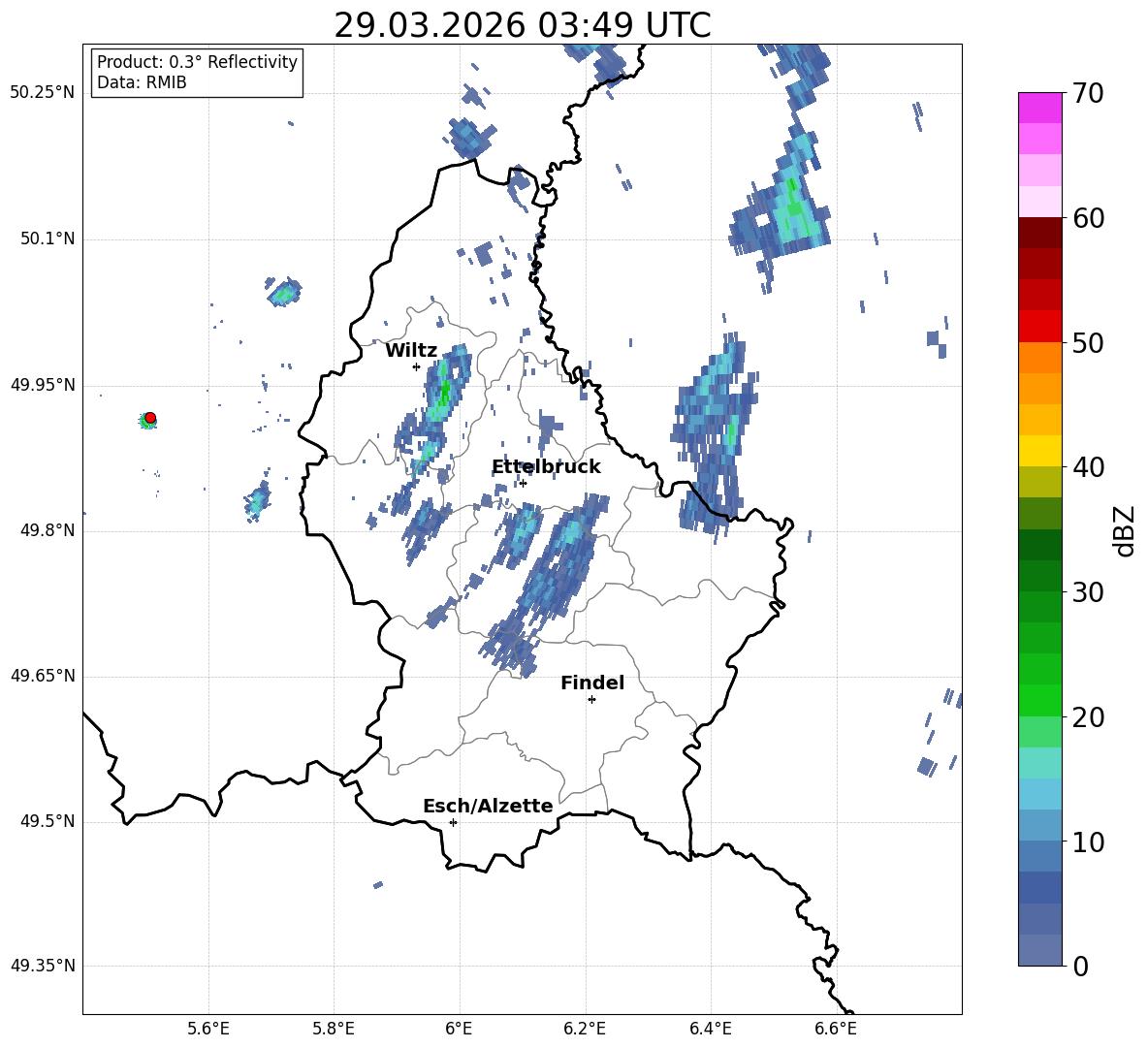Click the 6.6°E longitude label
Screen dimensions: 1148x1048
coord(836,1030)
